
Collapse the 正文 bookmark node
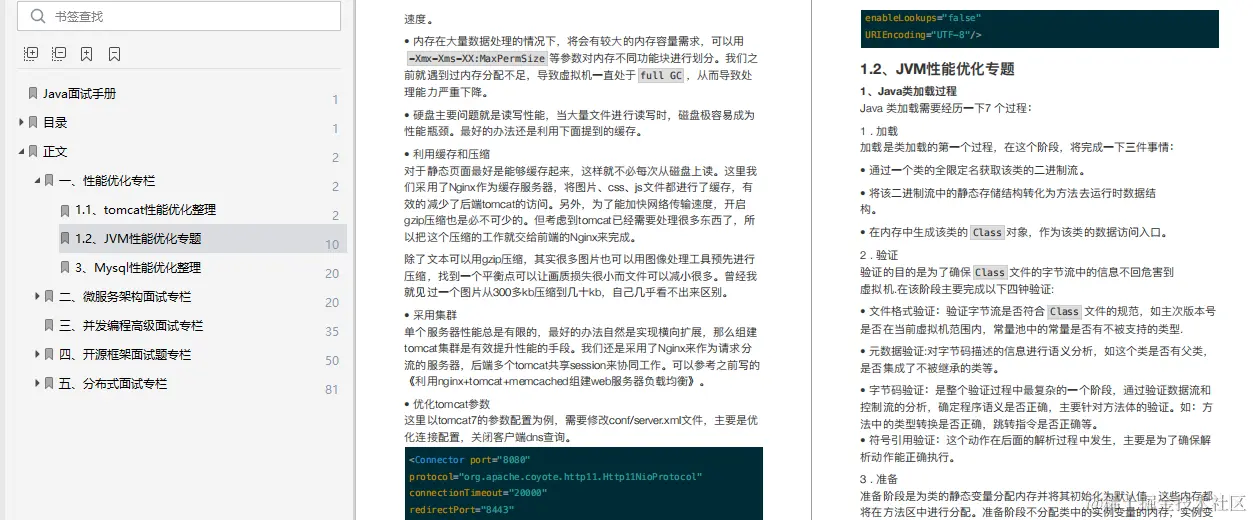point(21,151)
